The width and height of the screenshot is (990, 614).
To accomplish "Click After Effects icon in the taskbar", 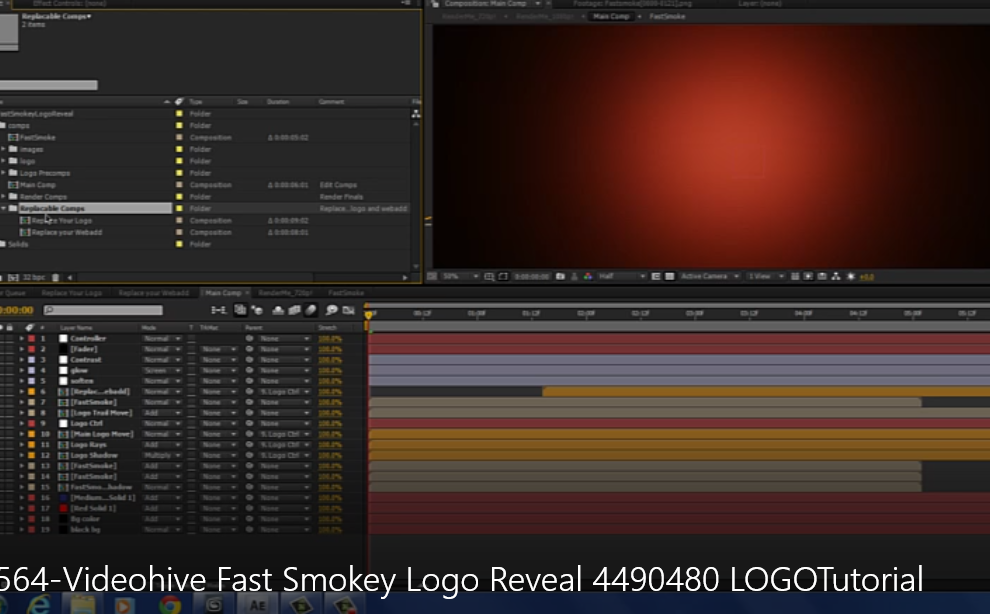I will coord(257,605).
